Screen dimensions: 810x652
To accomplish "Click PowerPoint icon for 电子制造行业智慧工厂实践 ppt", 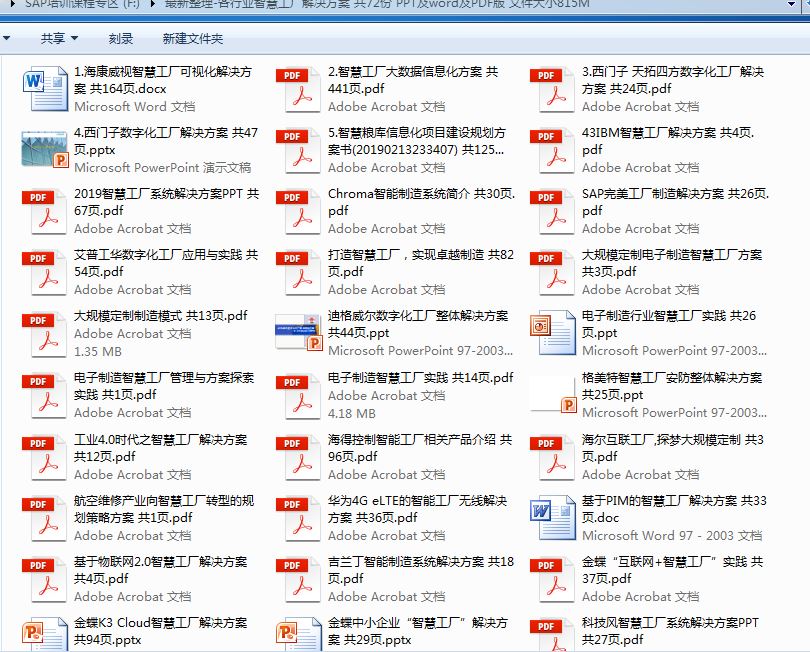I will 553,333.
